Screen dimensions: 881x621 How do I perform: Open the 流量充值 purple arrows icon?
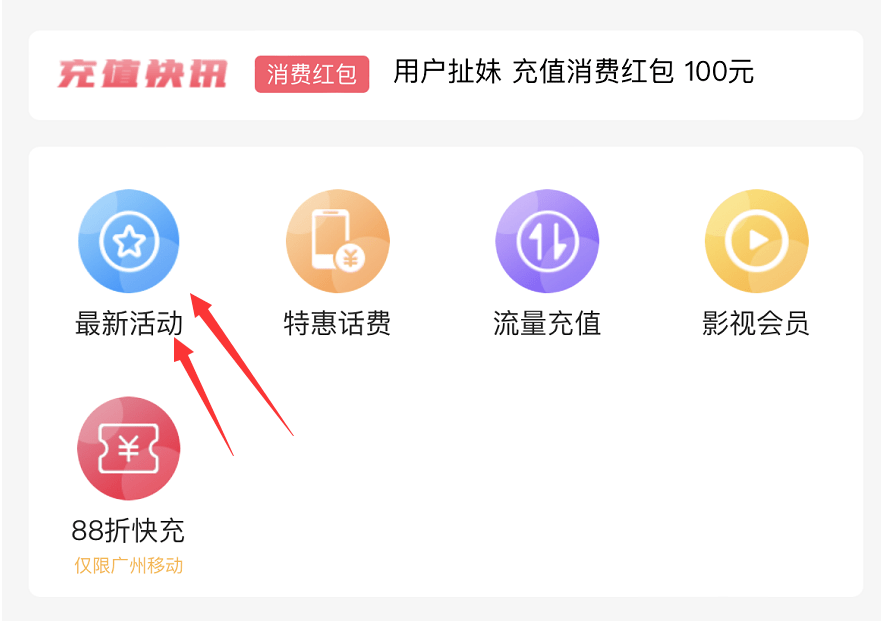tap(547, 241)
